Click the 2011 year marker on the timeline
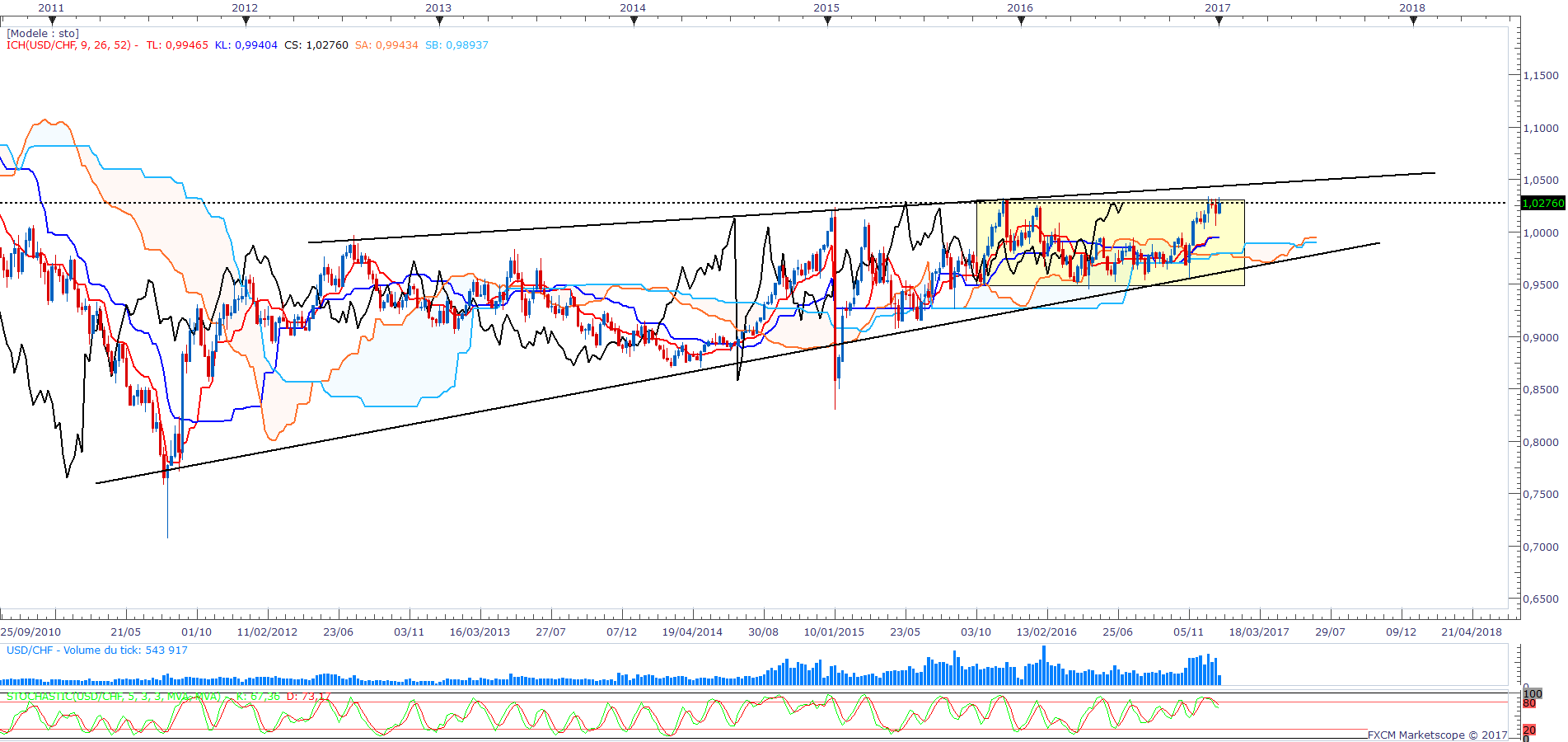 tap(51, 7)
